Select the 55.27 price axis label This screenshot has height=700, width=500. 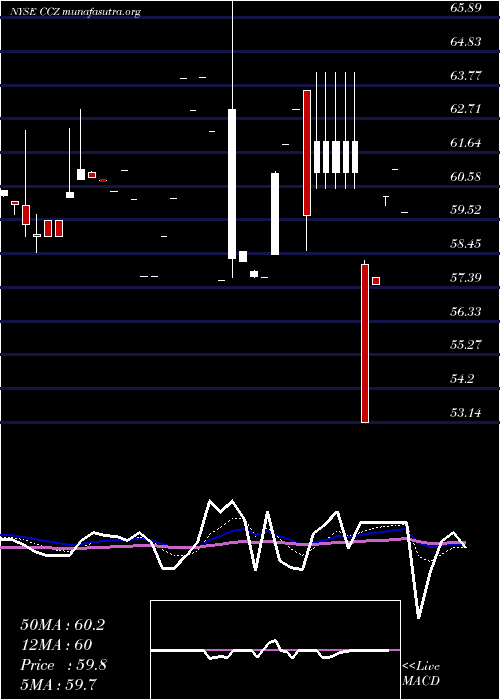click(466, 345)
